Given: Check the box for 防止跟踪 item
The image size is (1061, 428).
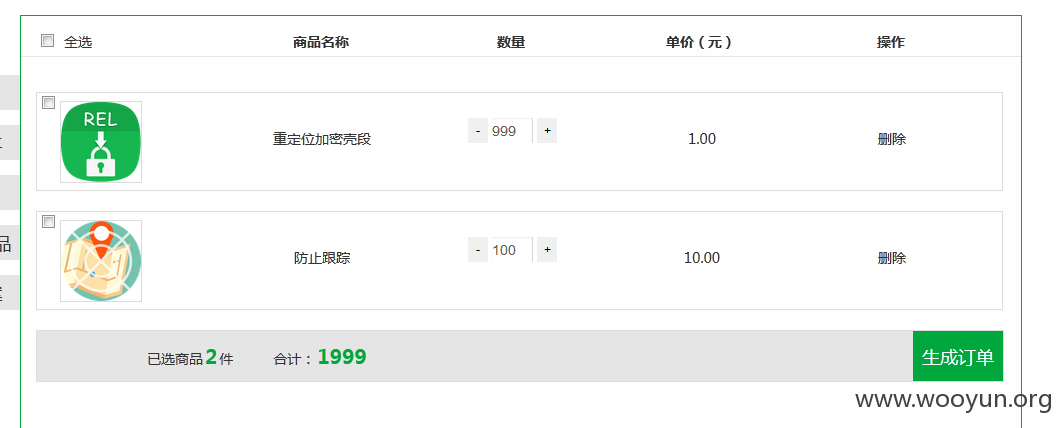Looking at the screenshot, I should click(x=49, y=222).
